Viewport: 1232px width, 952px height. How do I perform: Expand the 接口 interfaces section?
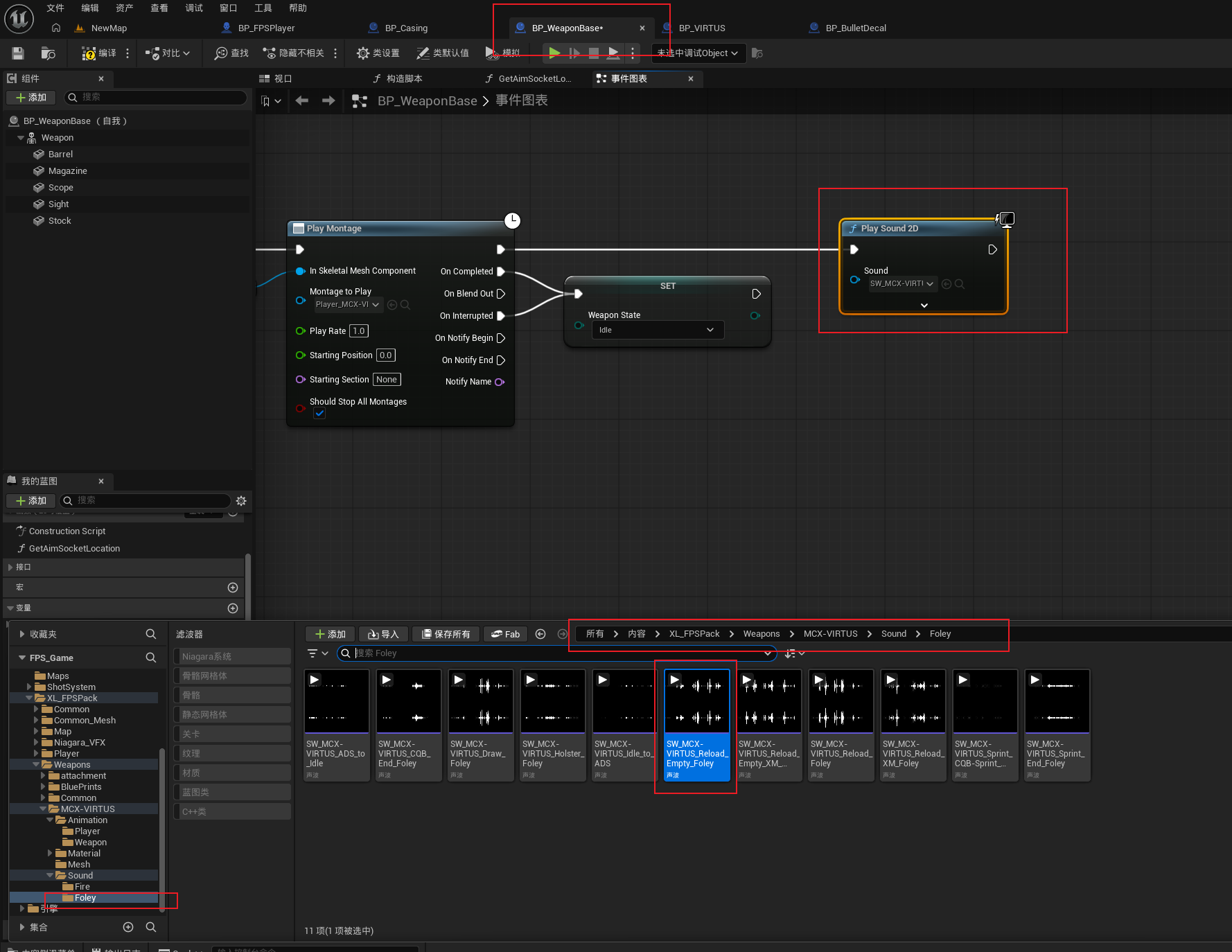click(x=10, y=567)
